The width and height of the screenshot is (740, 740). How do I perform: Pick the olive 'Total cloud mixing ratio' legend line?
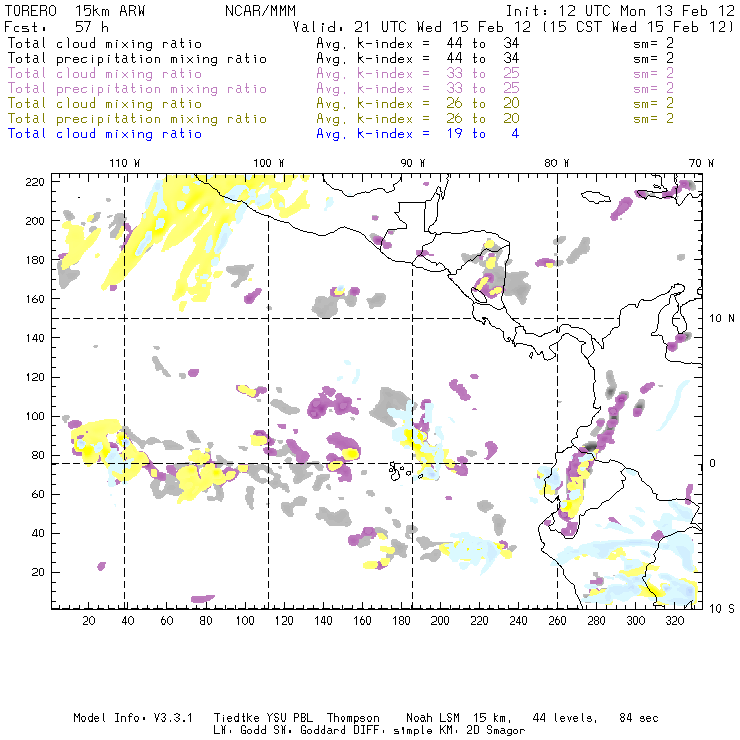click(105, 104)
